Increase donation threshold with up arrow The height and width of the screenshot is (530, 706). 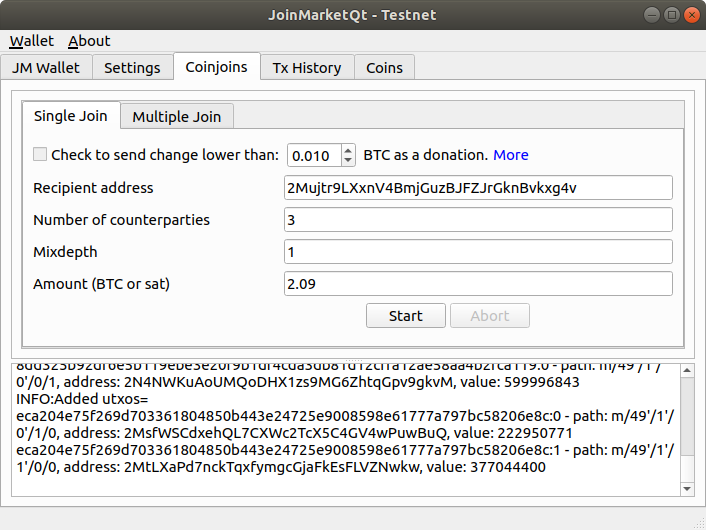point(347,150)
